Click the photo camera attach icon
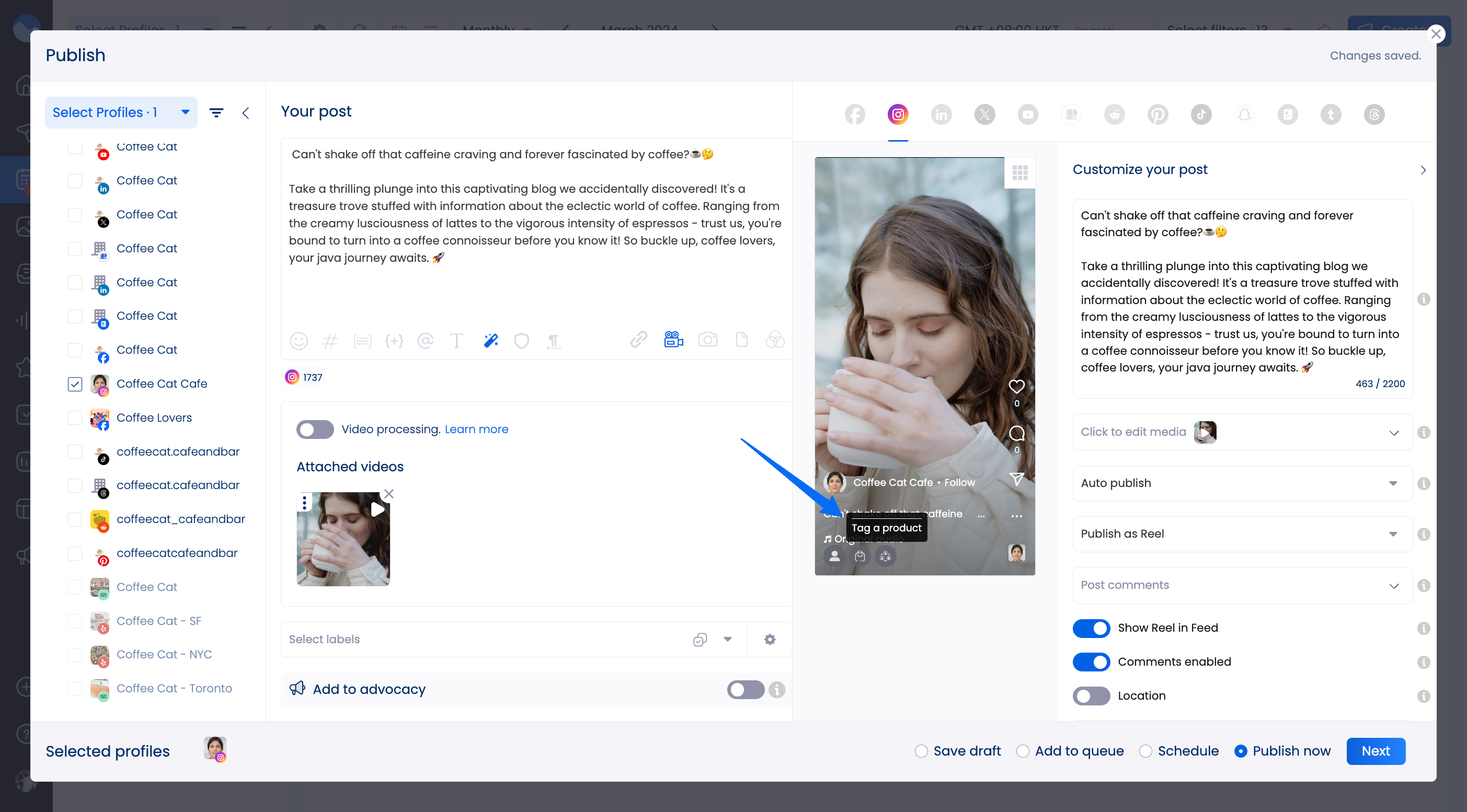The width and height of the screenshot is (1467, 812). (x=707, y=340)
